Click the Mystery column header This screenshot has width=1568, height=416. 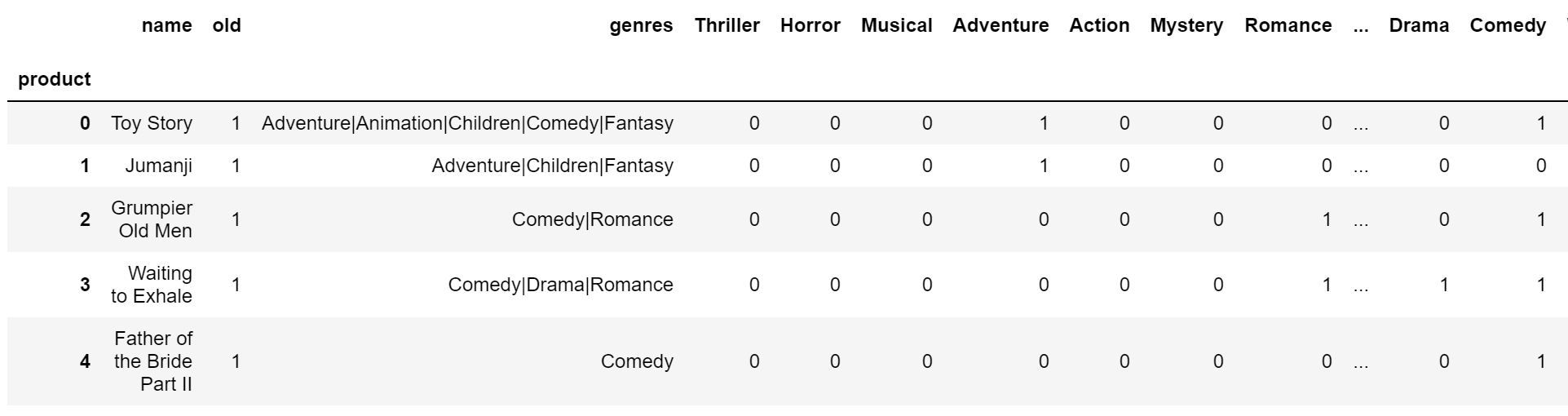pyautogui.click(x=1186, y=26)
